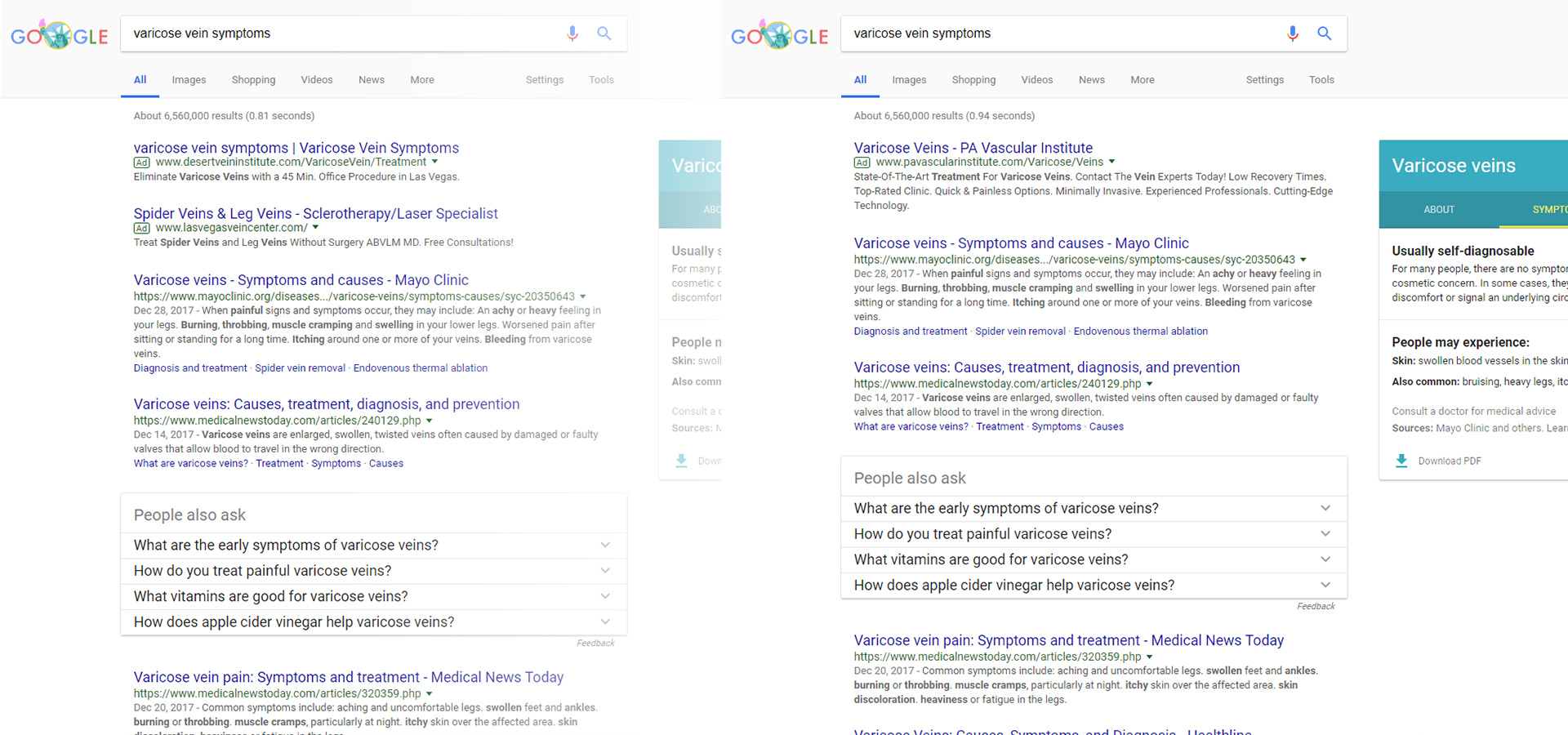Click right 'Endovenous thermal ablation' sitelink
The height and width of the screenshot is (735, 1568).
(x=1141, y=332)
